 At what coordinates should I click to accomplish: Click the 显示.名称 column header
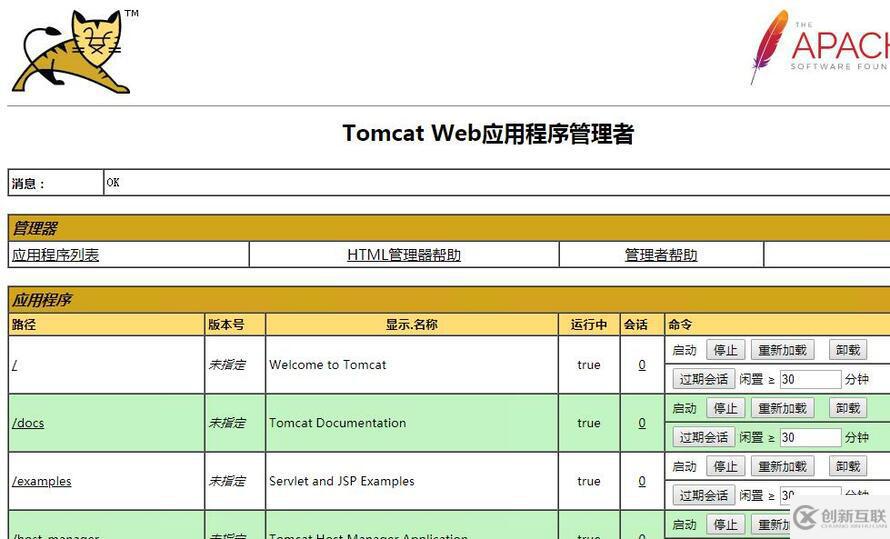tap(412, 325)
